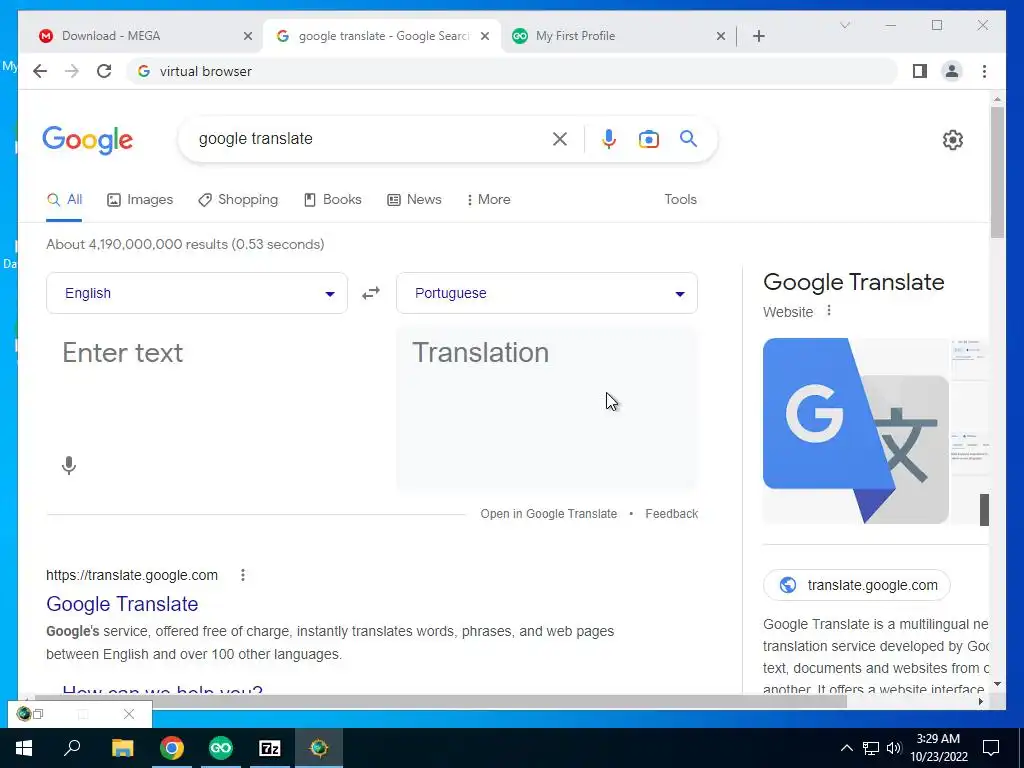Click the Chrome taskbar icon
The height and width of the screenshot is (768, 1024).
point(172,748)
